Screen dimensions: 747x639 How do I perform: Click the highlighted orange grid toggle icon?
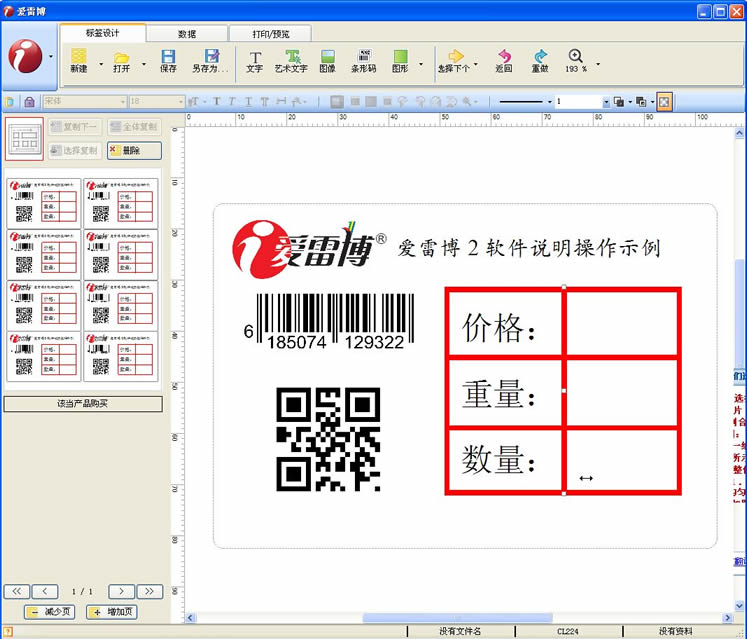coord(664,101)
